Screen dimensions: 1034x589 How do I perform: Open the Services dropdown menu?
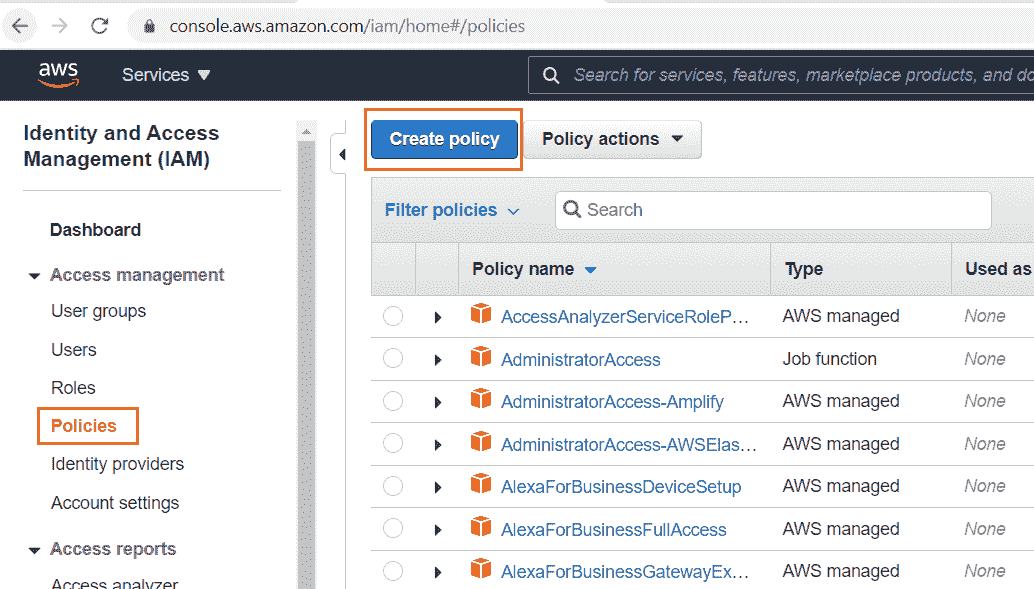click(x=166, y=75)
